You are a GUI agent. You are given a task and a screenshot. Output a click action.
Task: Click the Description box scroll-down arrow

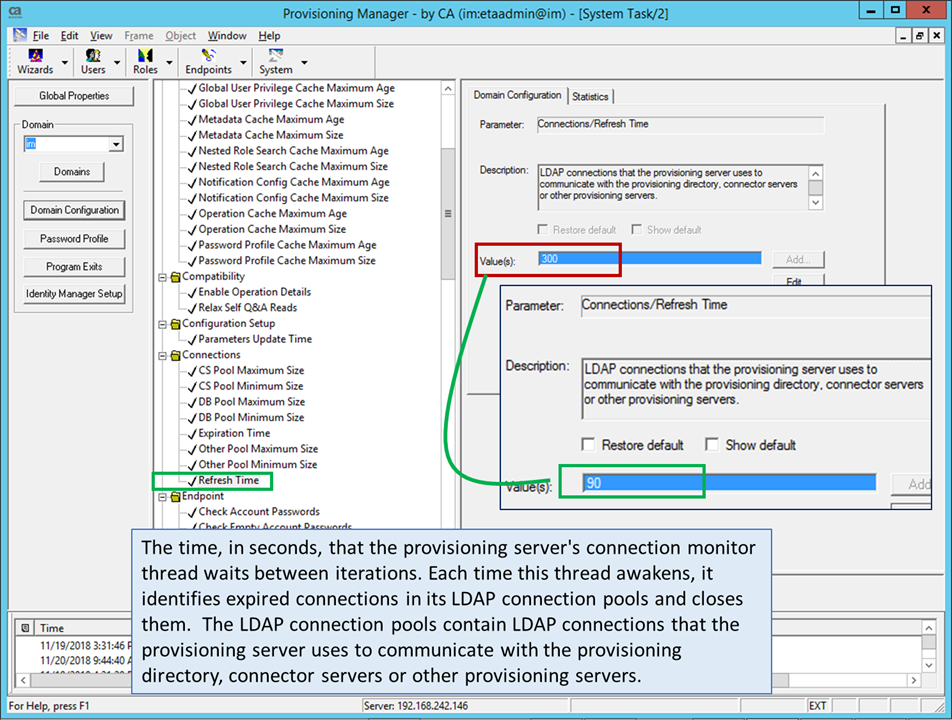(x=816, y=203)
